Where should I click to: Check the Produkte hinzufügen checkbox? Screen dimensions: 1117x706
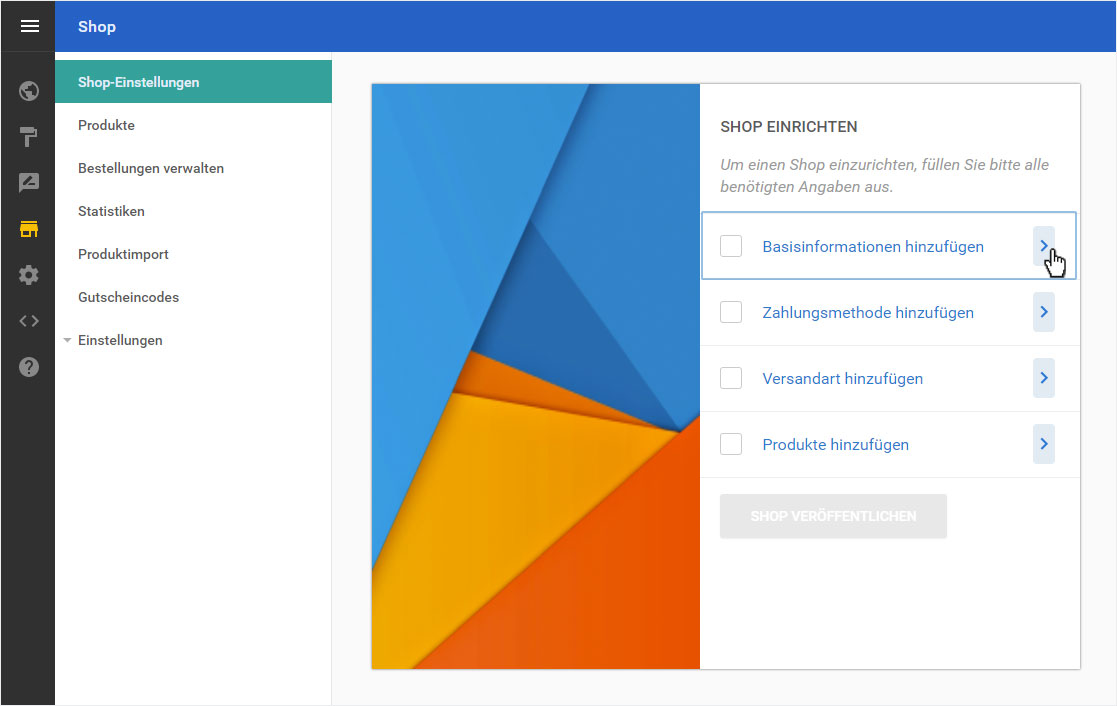pyautogui.click(x=731, y=444)
